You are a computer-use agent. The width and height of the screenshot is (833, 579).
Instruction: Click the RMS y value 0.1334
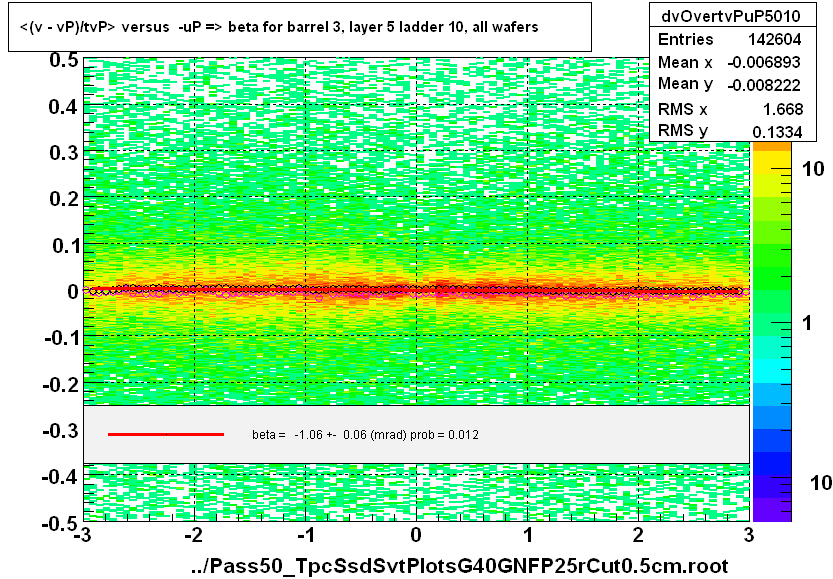tap(777, 131)
